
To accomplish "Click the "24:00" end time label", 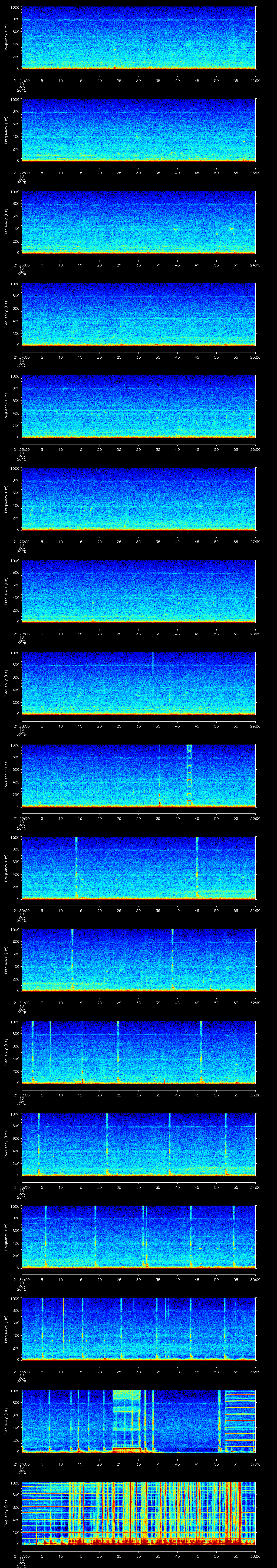I will [256, 264].
